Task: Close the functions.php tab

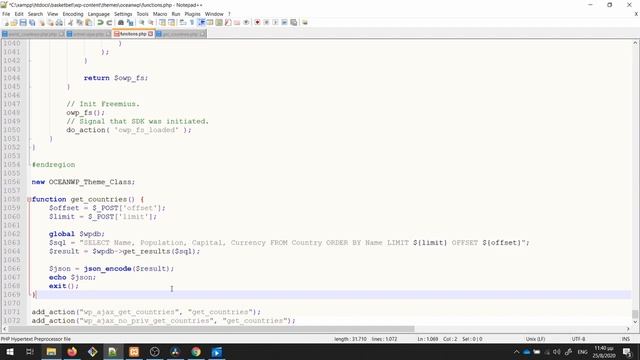Action: coord(151,34)
